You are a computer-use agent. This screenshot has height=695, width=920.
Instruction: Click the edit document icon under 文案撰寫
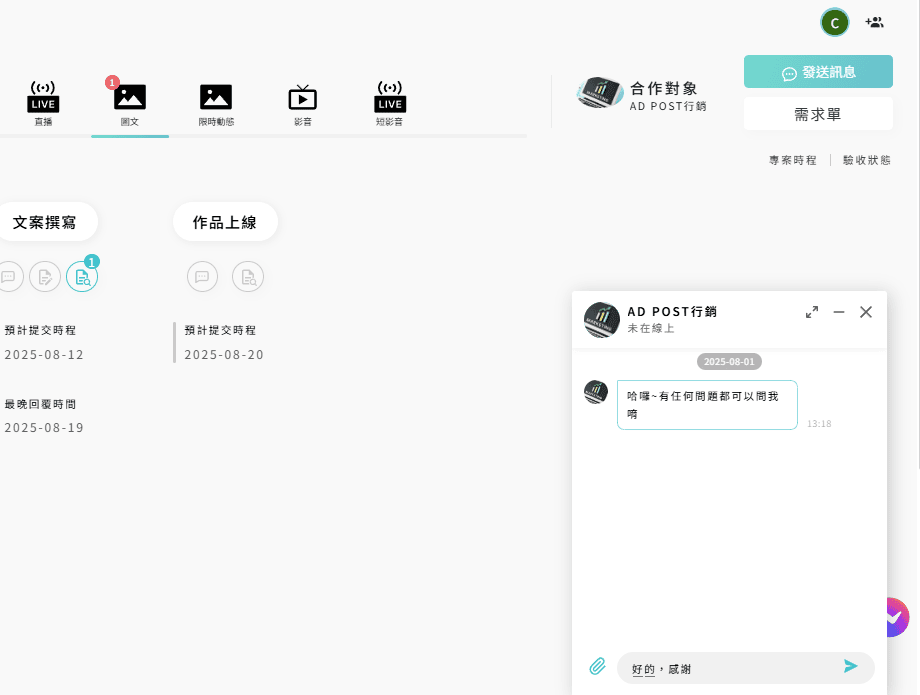45,277
